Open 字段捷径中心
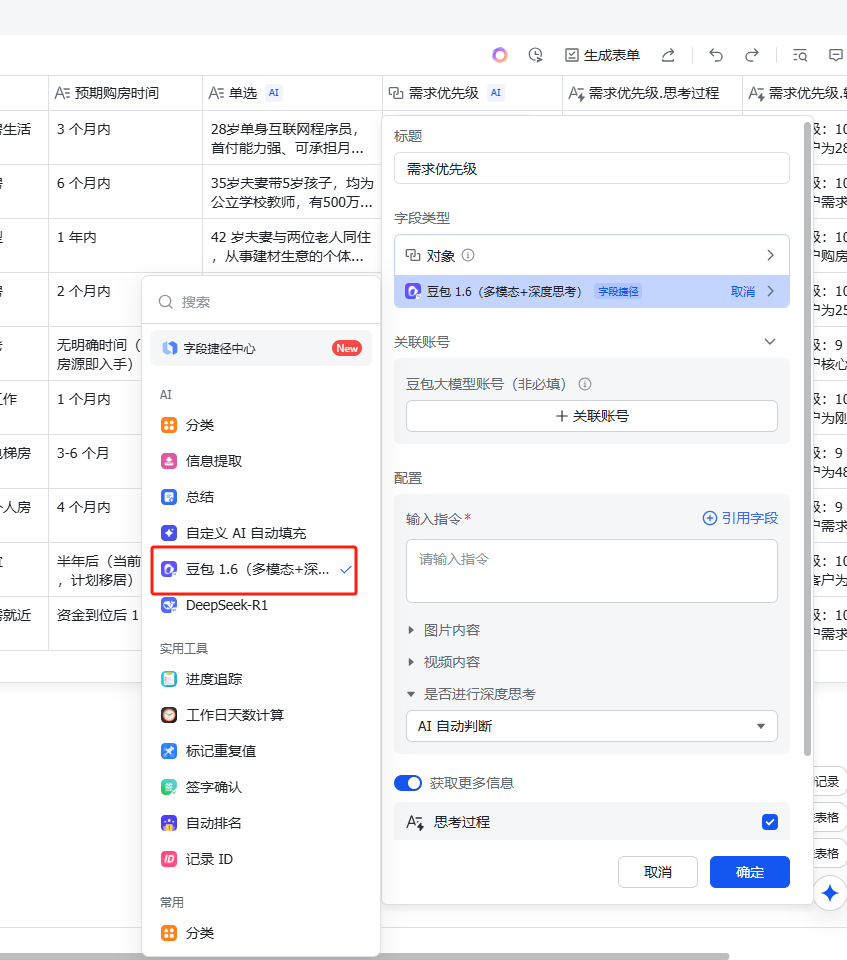The height and width of the screenshot is (960, 847). [x=261, y=348]
